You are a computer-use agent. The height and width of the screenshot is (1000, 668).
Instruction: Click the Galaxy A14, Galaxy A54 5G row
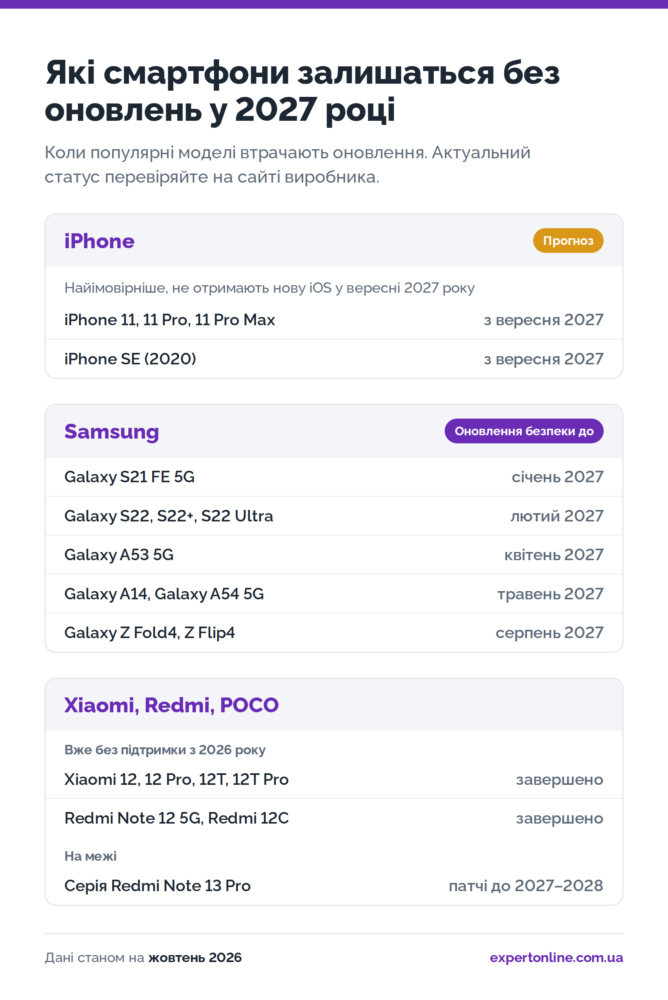click(334, 594)
